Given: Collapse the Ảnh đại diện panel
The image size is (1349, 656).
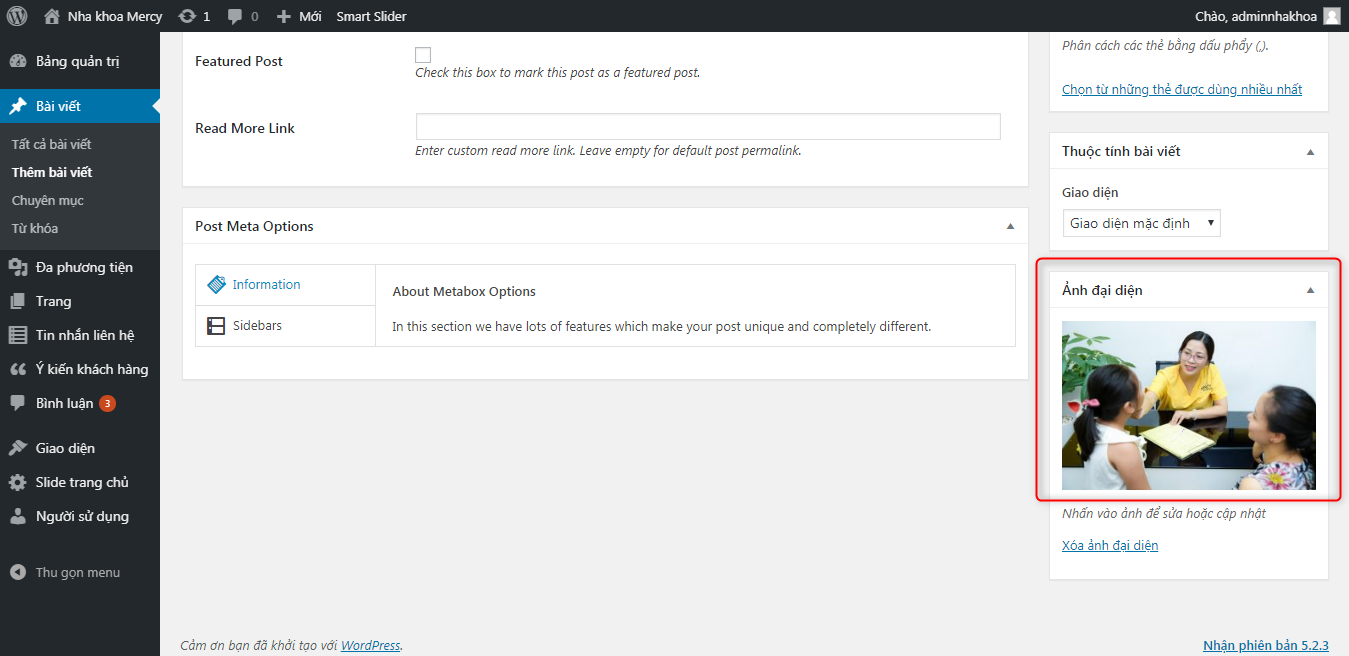Looking at the screenshot, I should click(x=1310, y=290).
